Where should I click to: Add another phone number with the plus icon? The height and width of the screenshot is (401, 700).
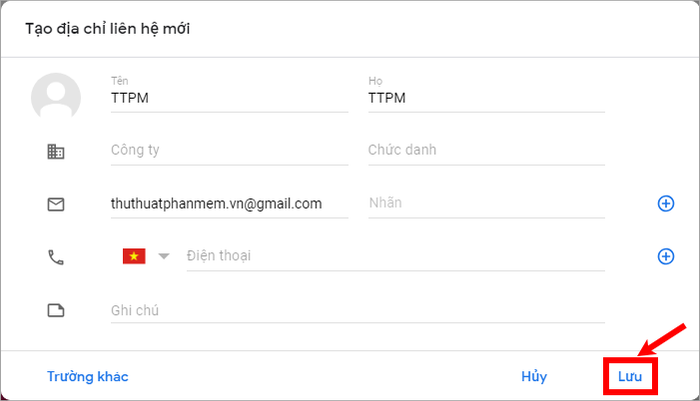(666, 256)
